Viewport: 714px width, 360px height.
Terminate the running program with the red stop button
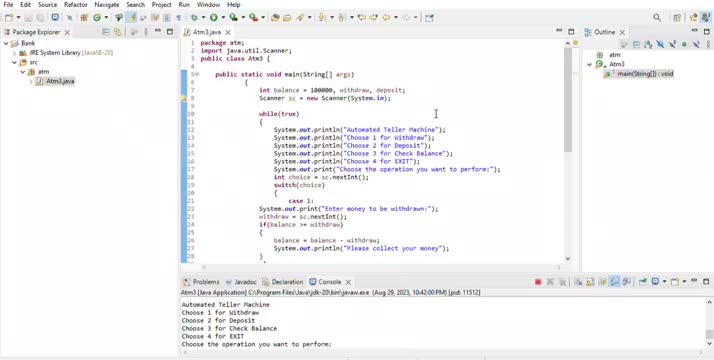click(x=538, y=282)
